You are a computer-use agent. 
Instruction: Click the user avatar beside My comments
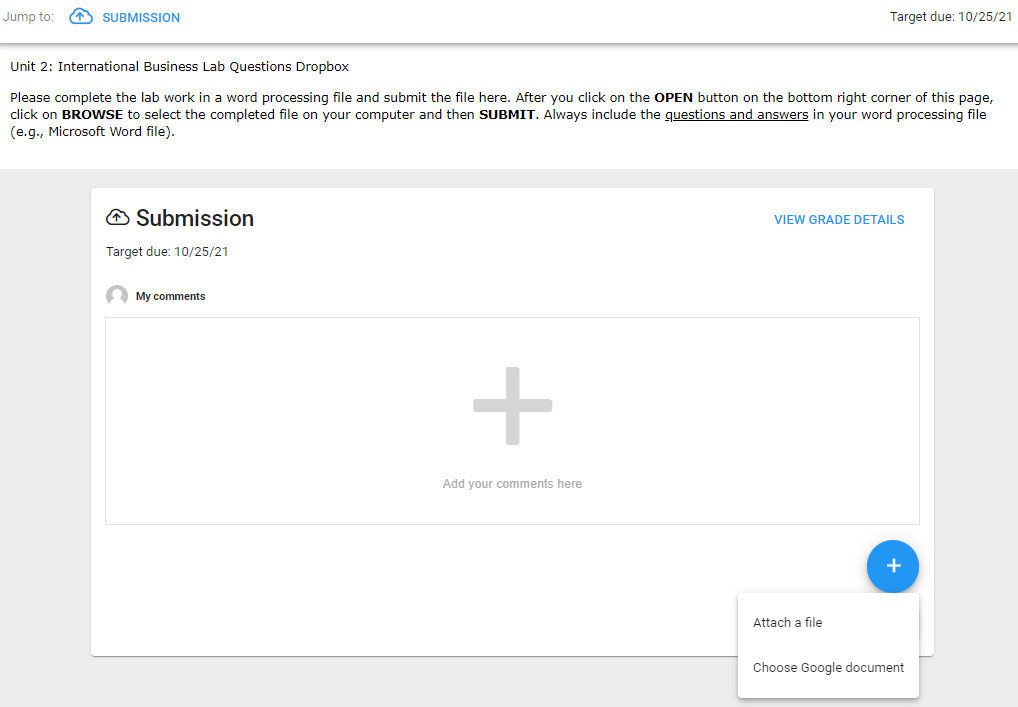point(117,296)
